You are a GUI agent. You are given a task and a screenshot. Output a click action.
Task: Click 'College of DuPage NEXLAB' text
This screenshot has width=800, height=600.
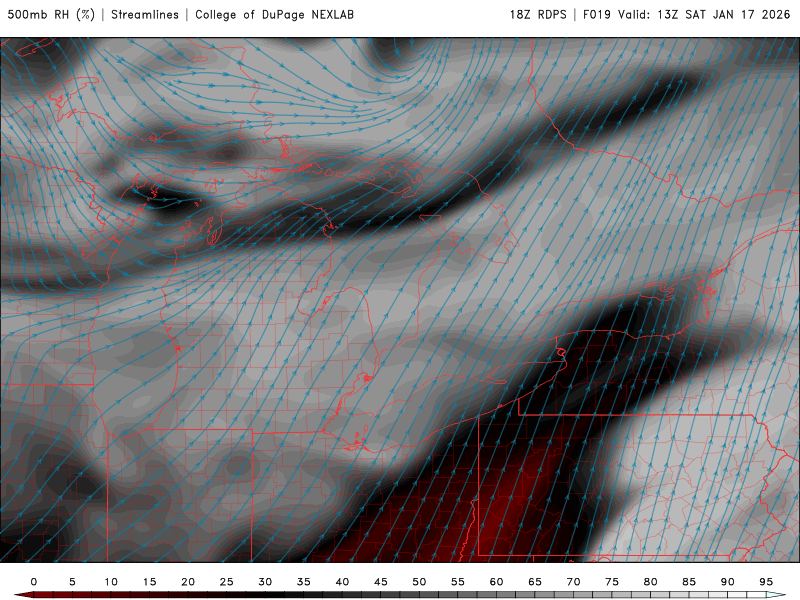274,14
